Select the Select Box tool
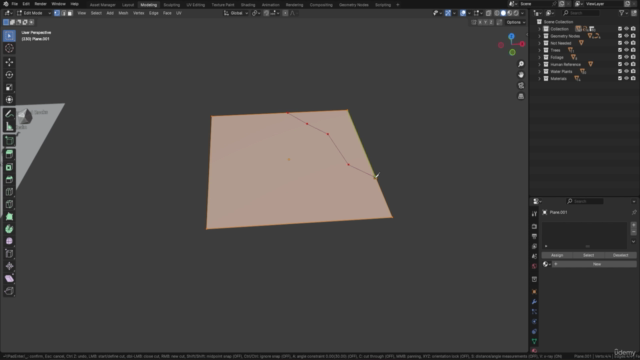Viewport: 640px width, 360px height. pos(9,36)
